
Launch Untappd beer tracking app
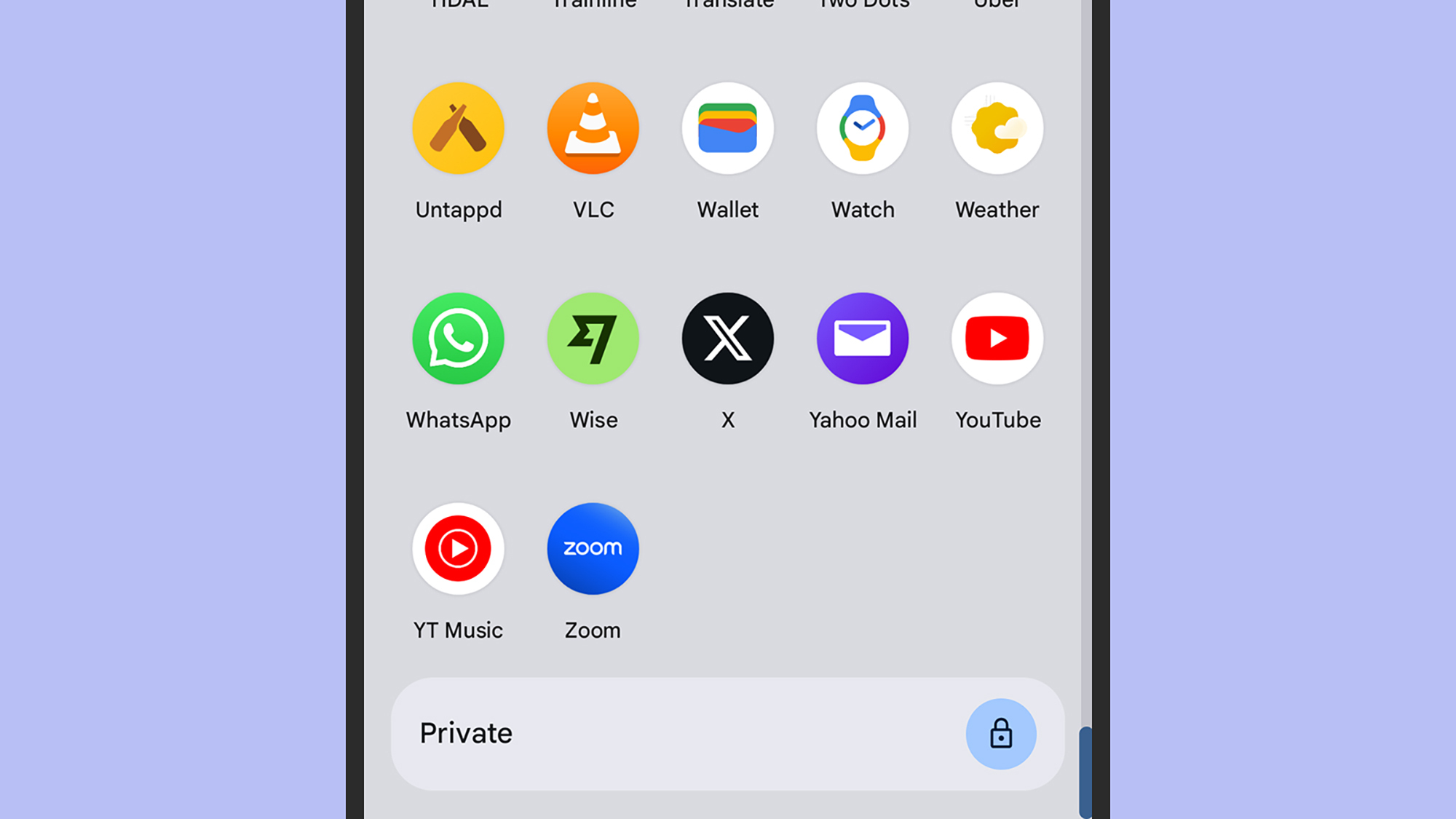click(458, 128)
